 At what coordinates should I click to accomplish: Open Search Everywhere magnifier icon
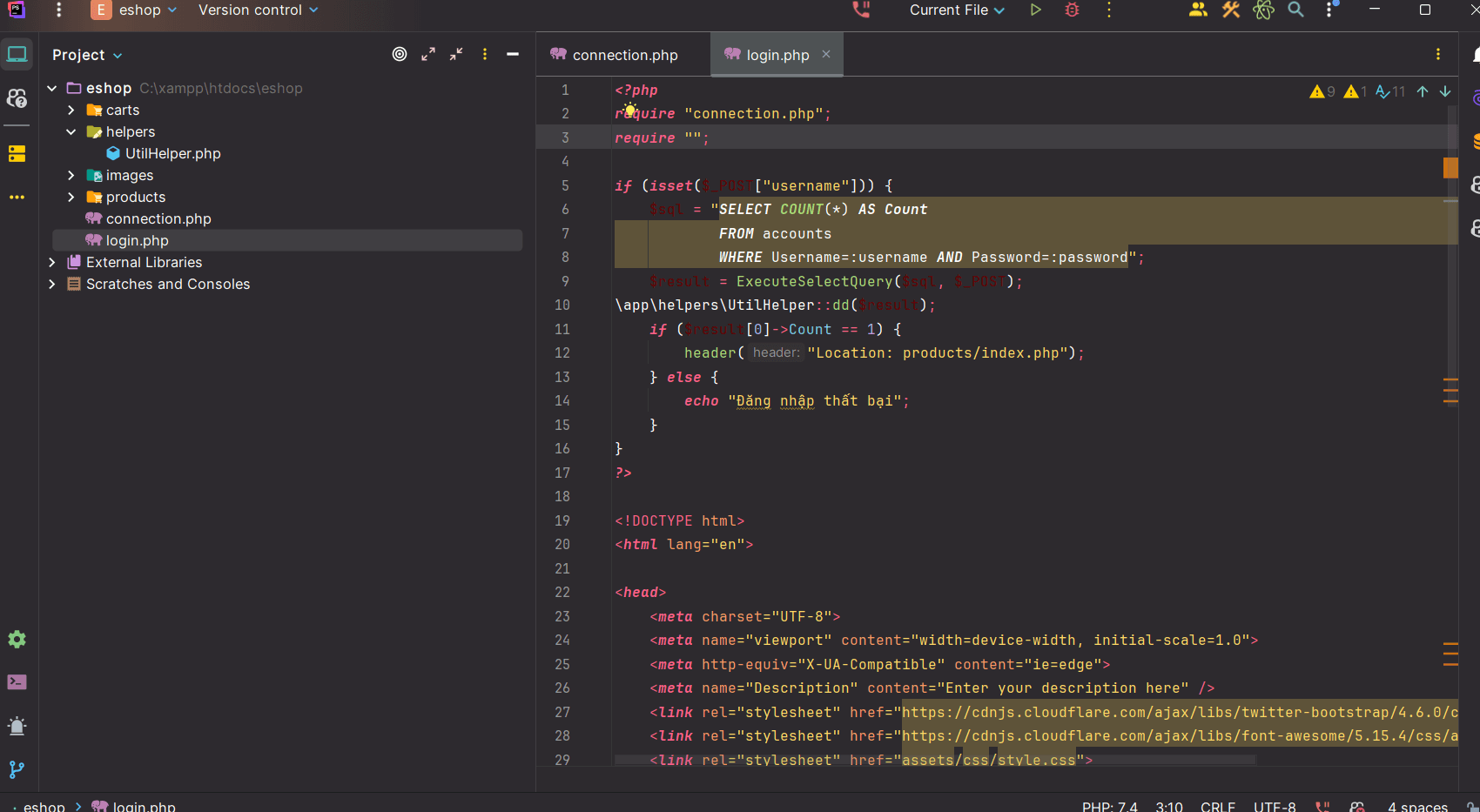click(1295, 10)
